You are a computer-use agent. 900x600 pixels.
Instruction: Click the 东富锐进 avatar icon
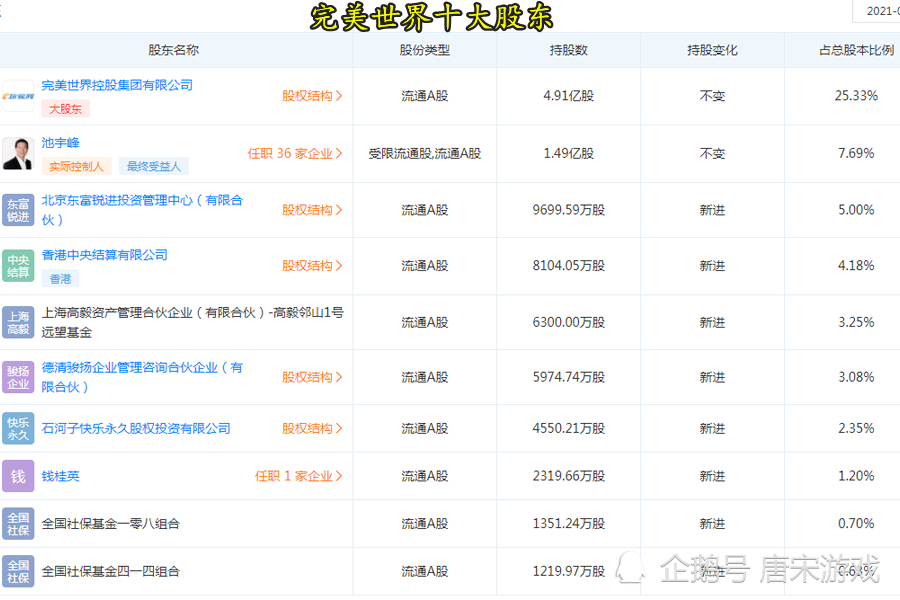pos(18,210)
